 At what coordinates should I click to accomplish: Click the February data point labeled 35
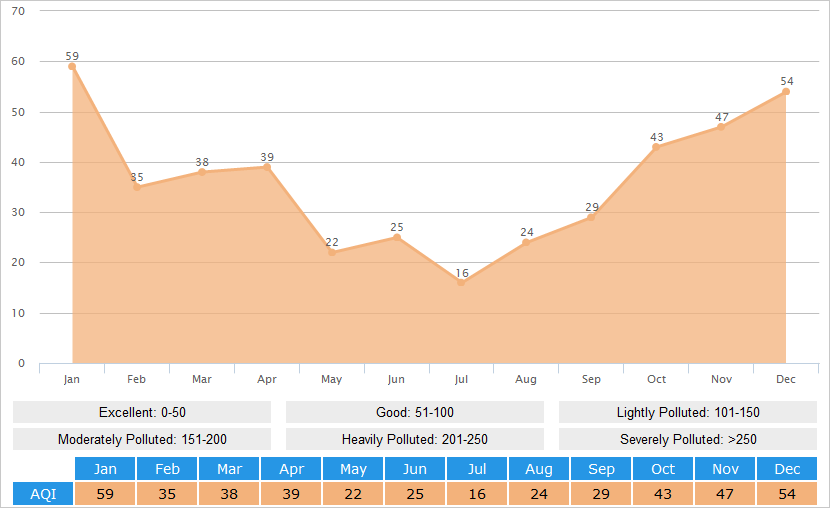click(137, 187)
